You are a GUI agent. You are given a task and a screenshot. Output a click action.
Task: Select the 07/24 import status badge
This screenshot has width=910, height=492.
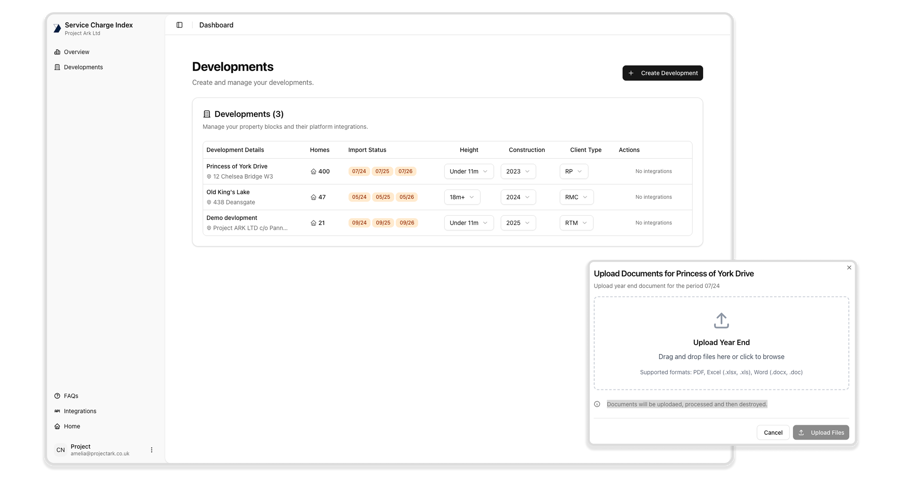(358, 171)
